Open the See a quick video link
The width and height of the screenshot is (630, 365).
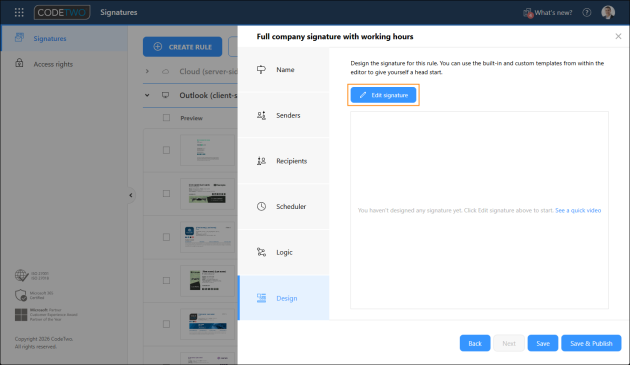tap(578, 210)
